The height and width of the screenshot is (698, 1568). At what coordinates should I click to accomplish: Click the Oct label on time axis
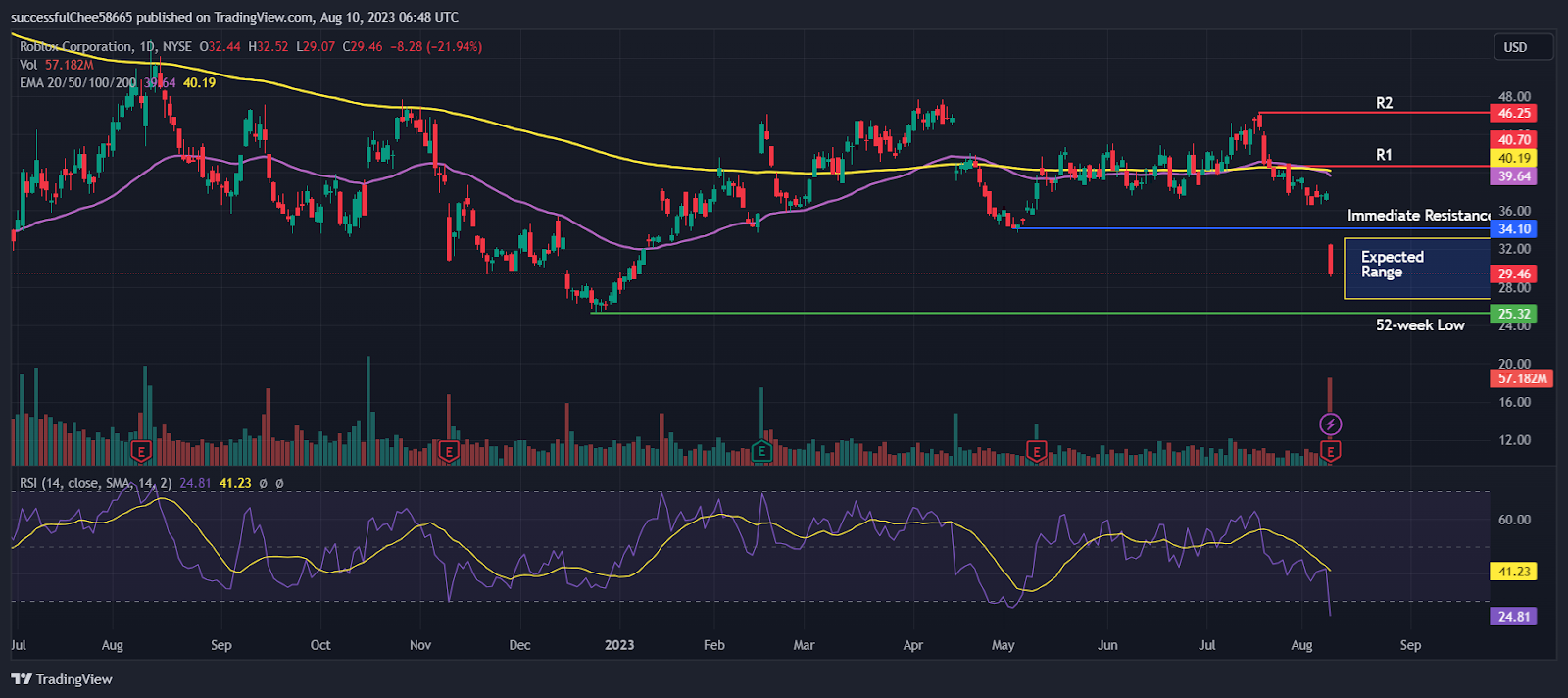tap(320, 645)
